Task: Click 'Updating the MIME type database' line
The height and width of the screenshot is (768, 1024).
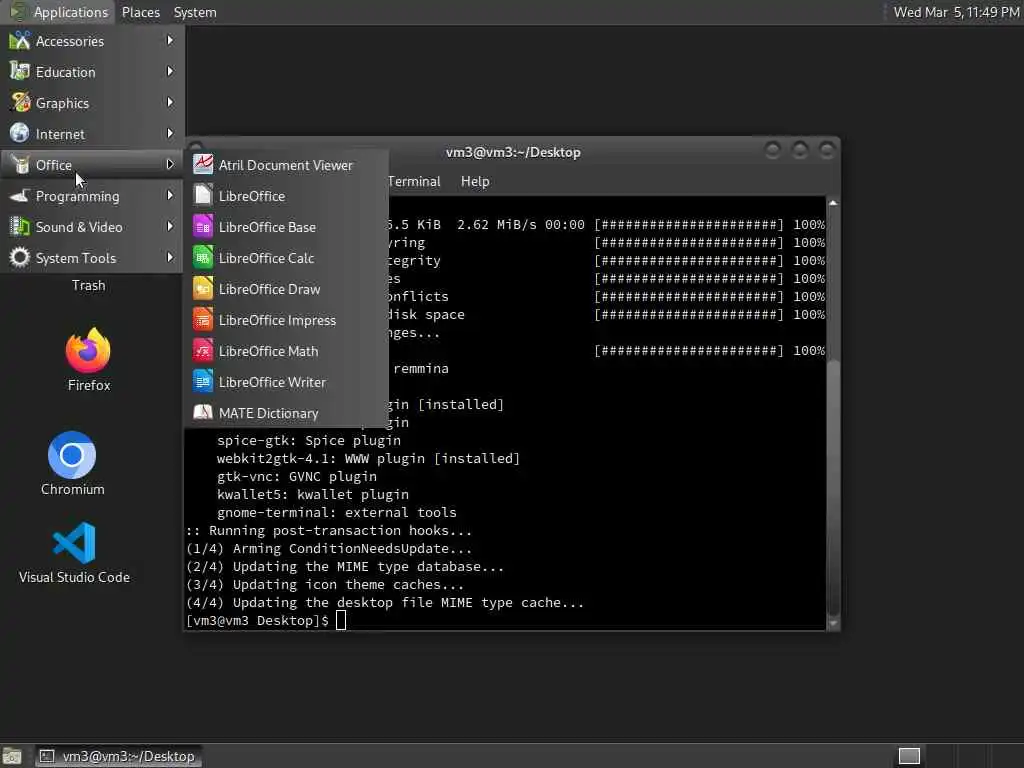Action: 345,566
